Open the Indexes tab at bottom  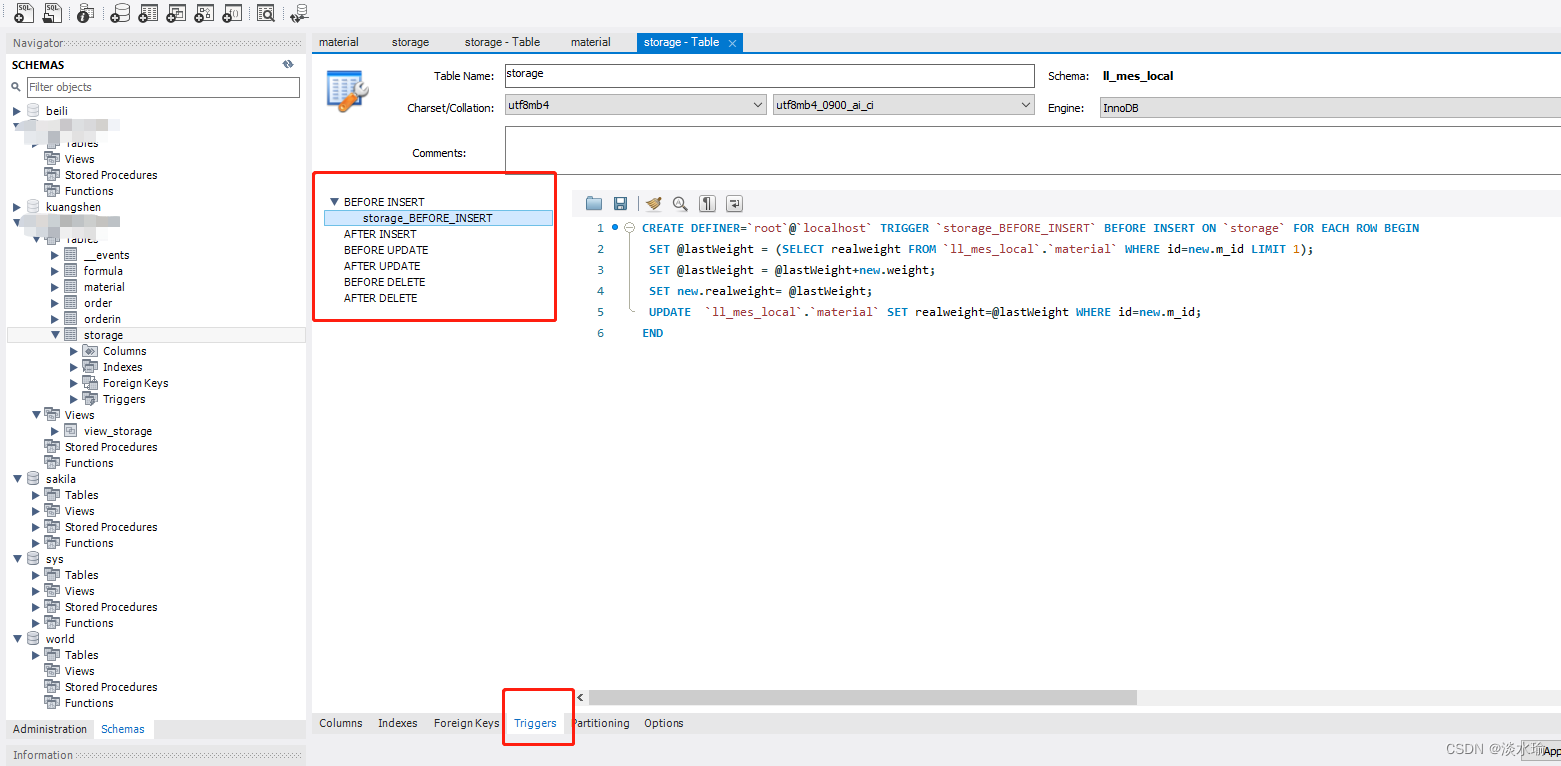[398, 723]
